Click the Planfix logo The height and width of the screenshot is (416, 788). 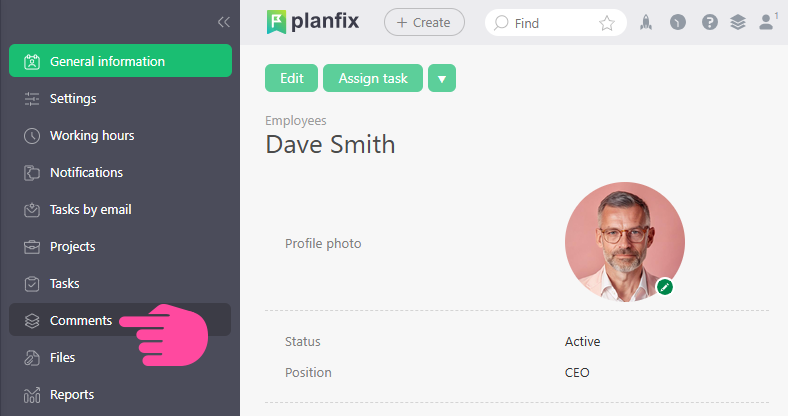(x=312, y=21)
